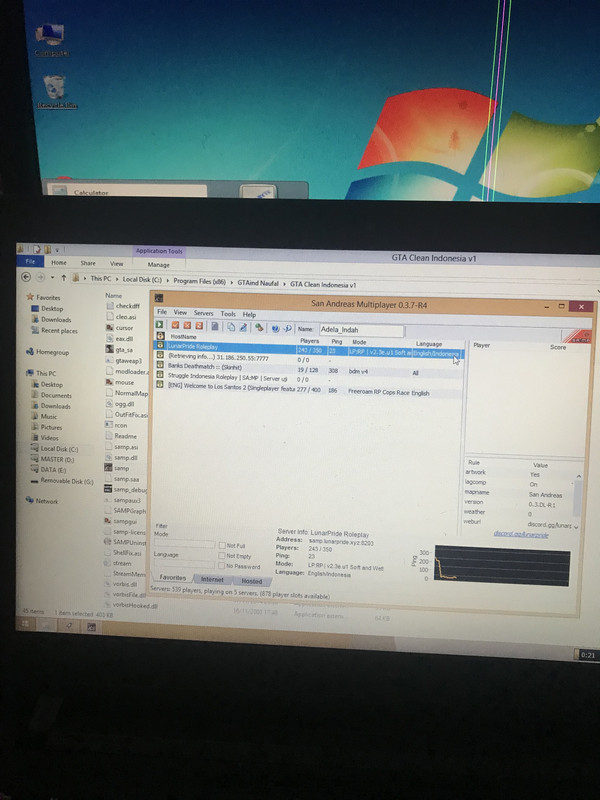Viewport: 600px width, 800px height.
Task: Click the Up arrow in Explorer address bar
Action: (63, 278)
